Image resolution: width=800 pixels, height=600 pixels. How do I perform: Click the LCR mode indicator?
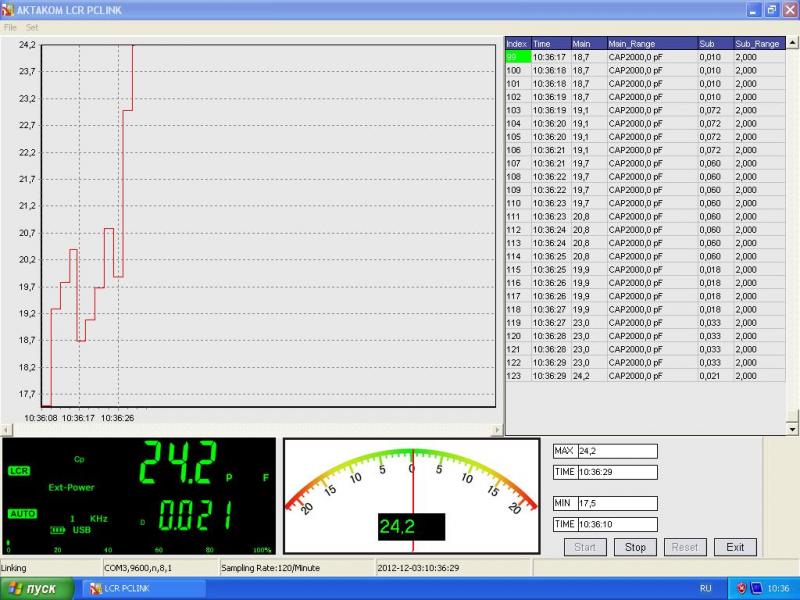tap(19, 471)
